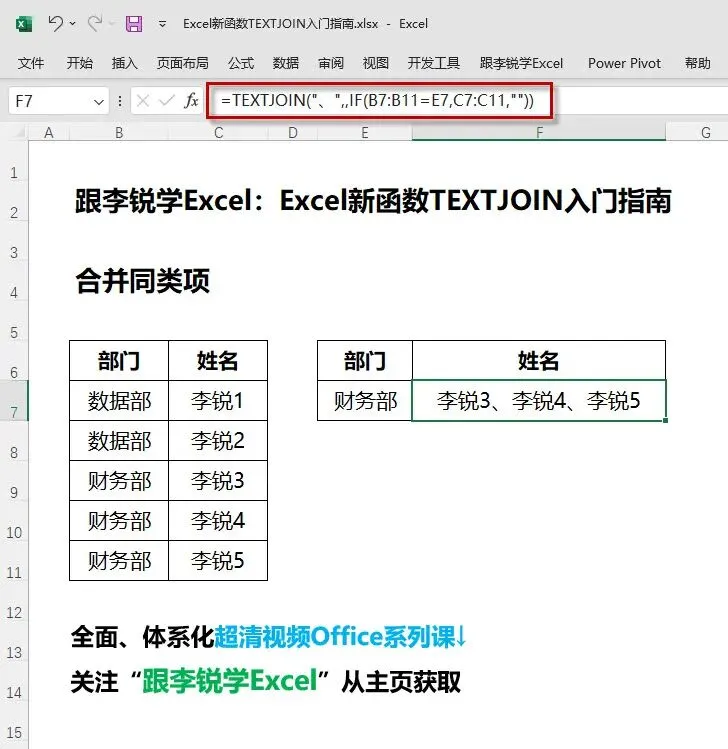Click the fill handle of cell F7
The image size is (728, 749).
click(x=665, y=420)
